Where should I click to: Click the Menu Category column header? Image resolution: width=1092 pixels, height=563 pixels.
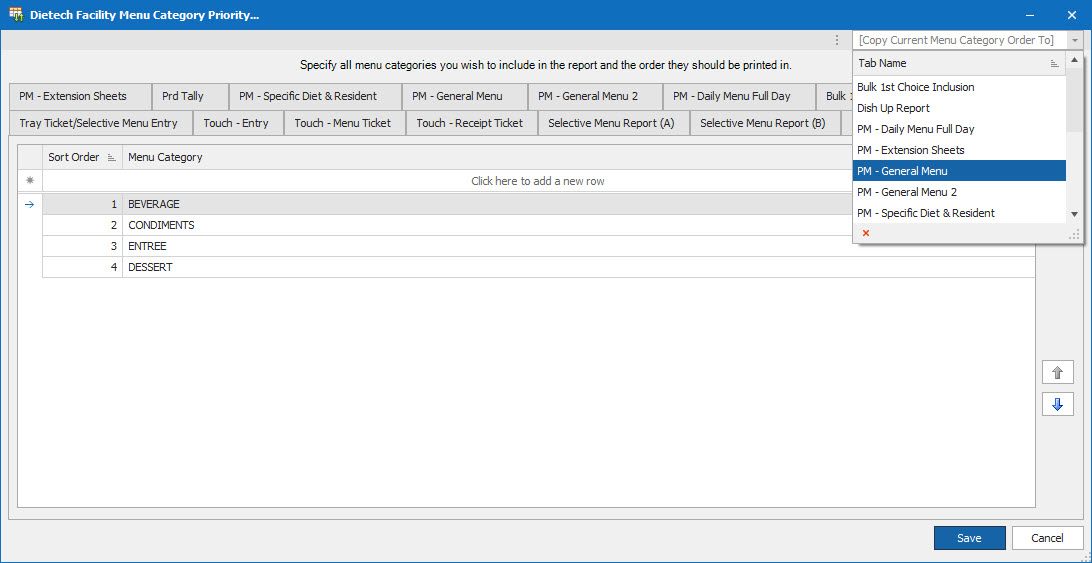579,157
